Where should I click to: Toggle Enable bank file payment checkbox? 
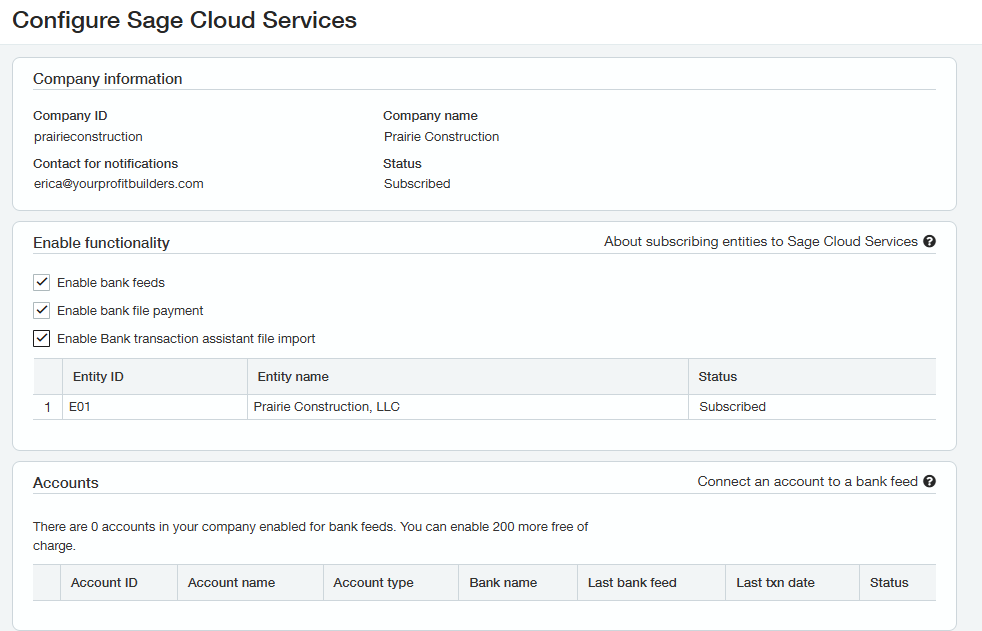[41, 310]
